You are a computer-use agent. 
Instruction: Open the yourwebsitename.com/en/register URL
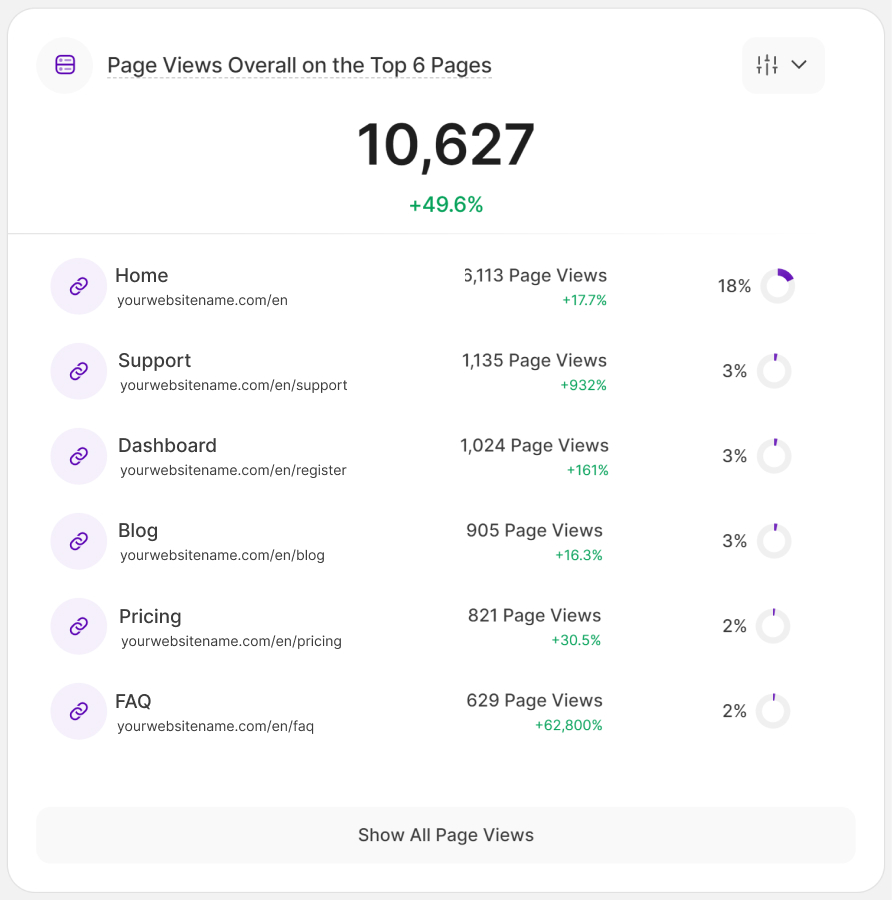[233, 470]
